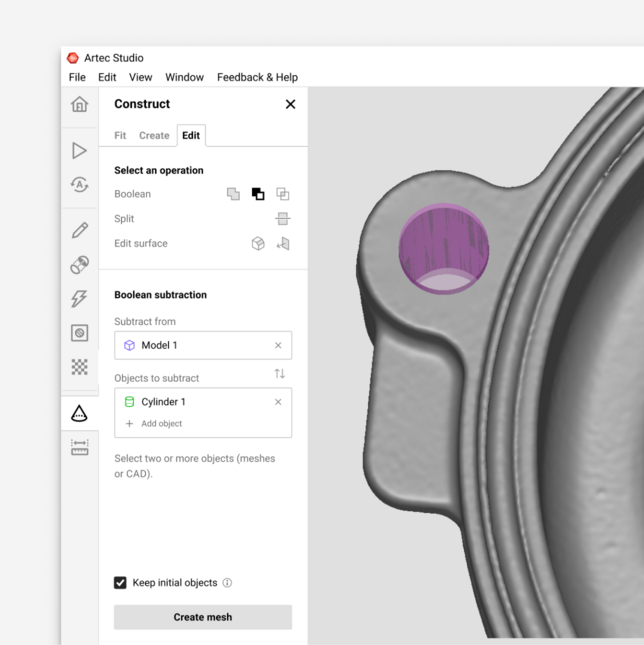Image resolution: width=644 pixels, height=645 pixels.
Task: Toggle the Keep initial objects checkbox
Action: tap(120, 582)
